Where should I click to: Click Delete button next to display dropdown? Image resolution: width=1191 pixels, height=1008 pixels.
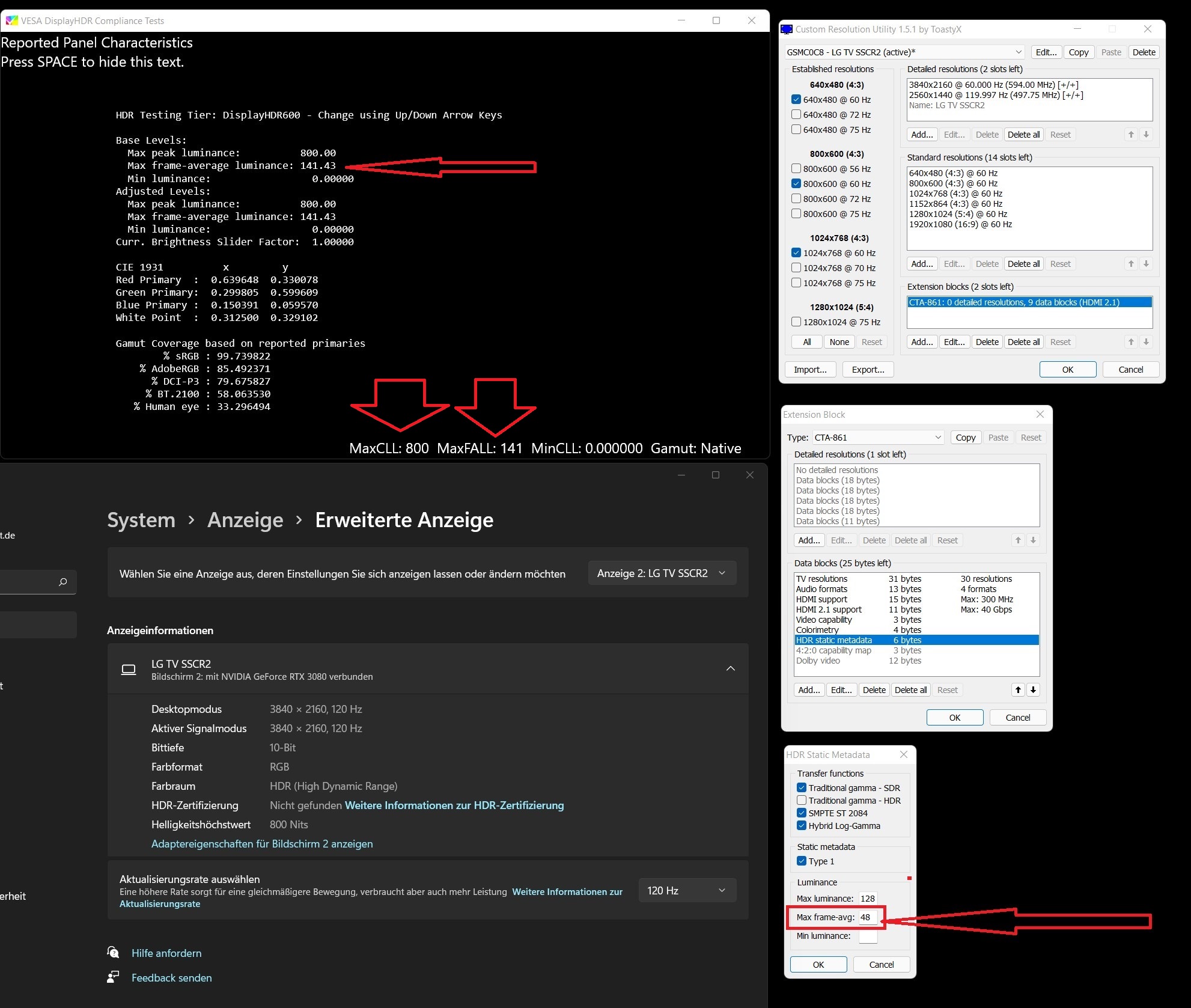click(1144, 52)
